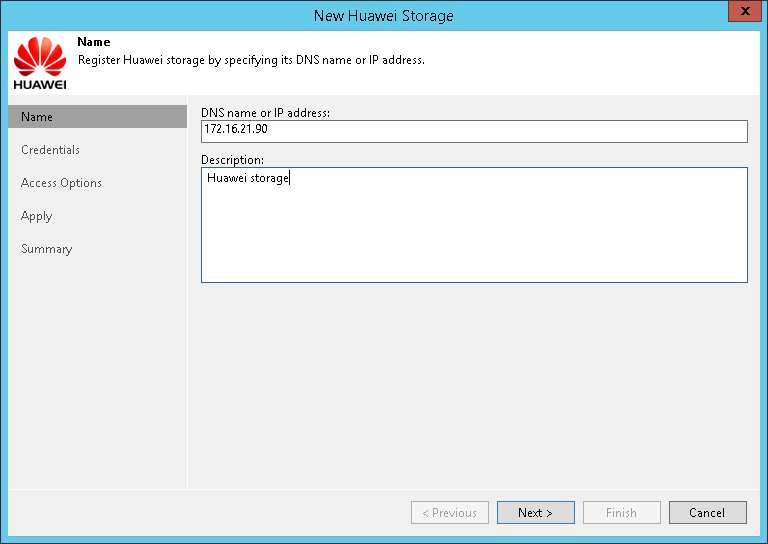Click the New Huawei Storage title bar
This screenshot has height=544, width=768.
[383, 15]
